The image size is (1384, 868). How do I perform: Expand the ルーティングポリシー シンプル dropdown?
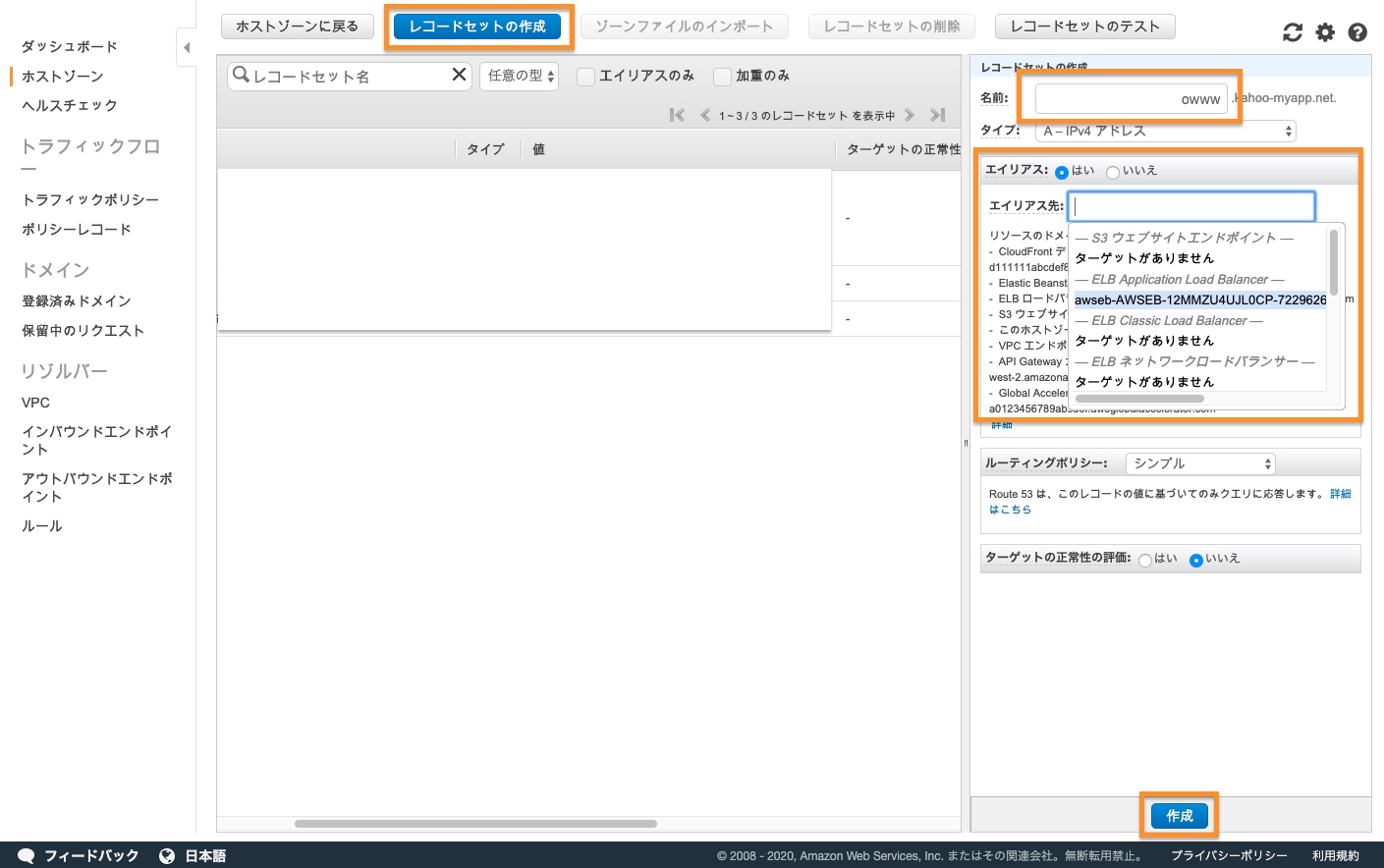tap(1200, 463)
